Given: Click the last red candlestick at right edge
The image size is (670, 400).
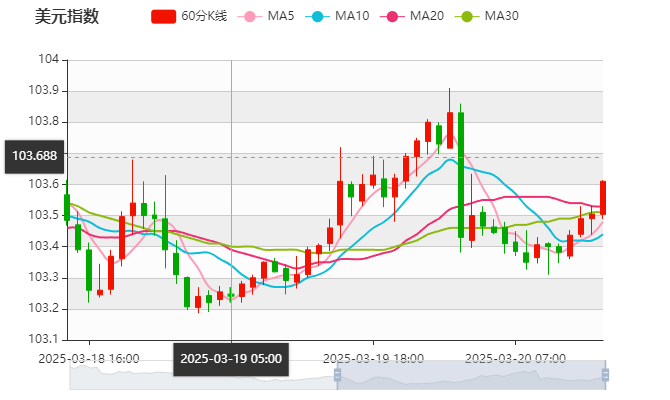Looking at the screenshot, I should click(603, 197).
